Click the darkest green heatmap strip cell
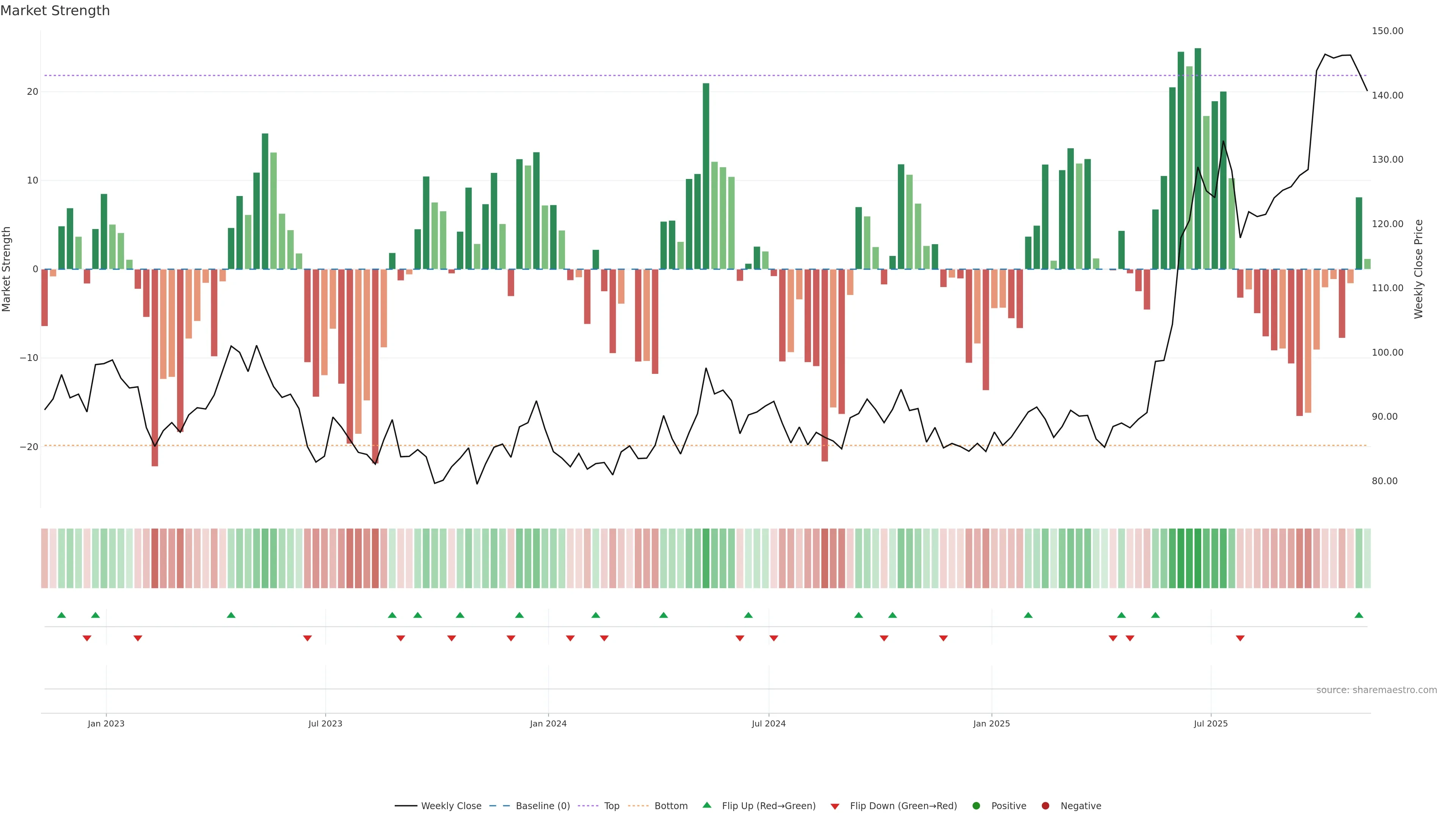 pyautogui.click(x=1198, y=559)
